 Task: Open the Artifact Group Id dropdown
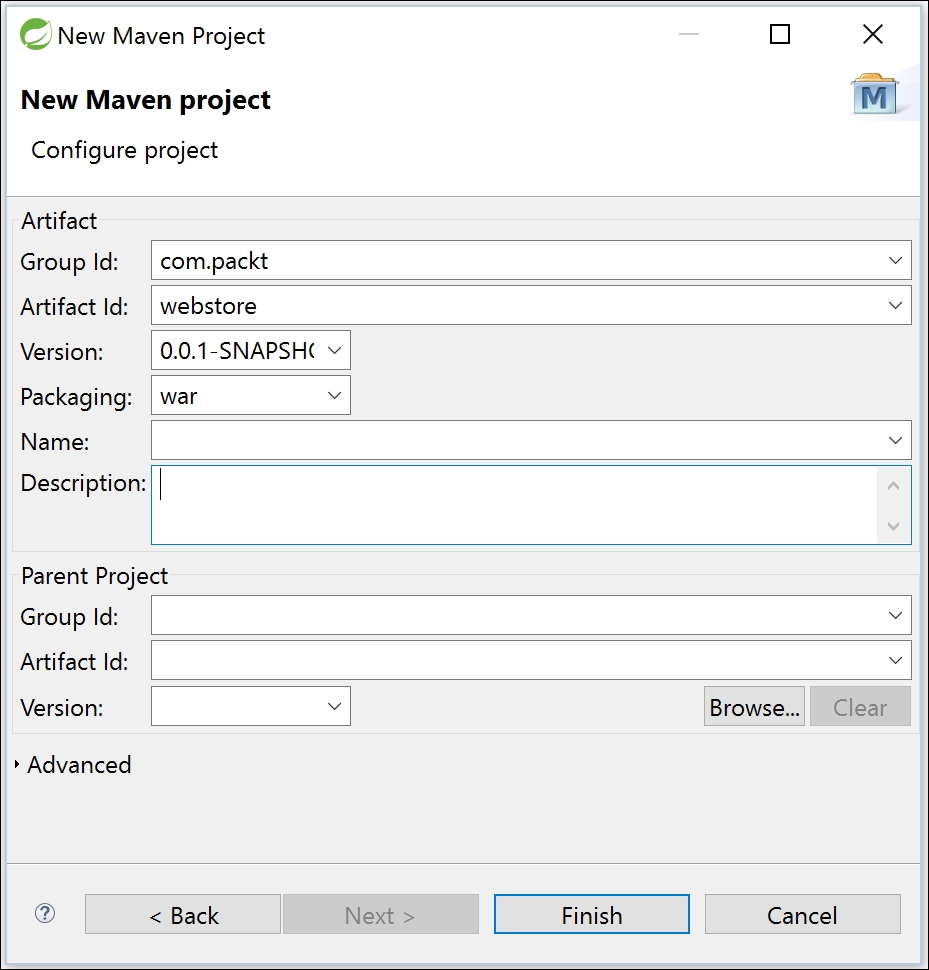(x=894, y=261)
